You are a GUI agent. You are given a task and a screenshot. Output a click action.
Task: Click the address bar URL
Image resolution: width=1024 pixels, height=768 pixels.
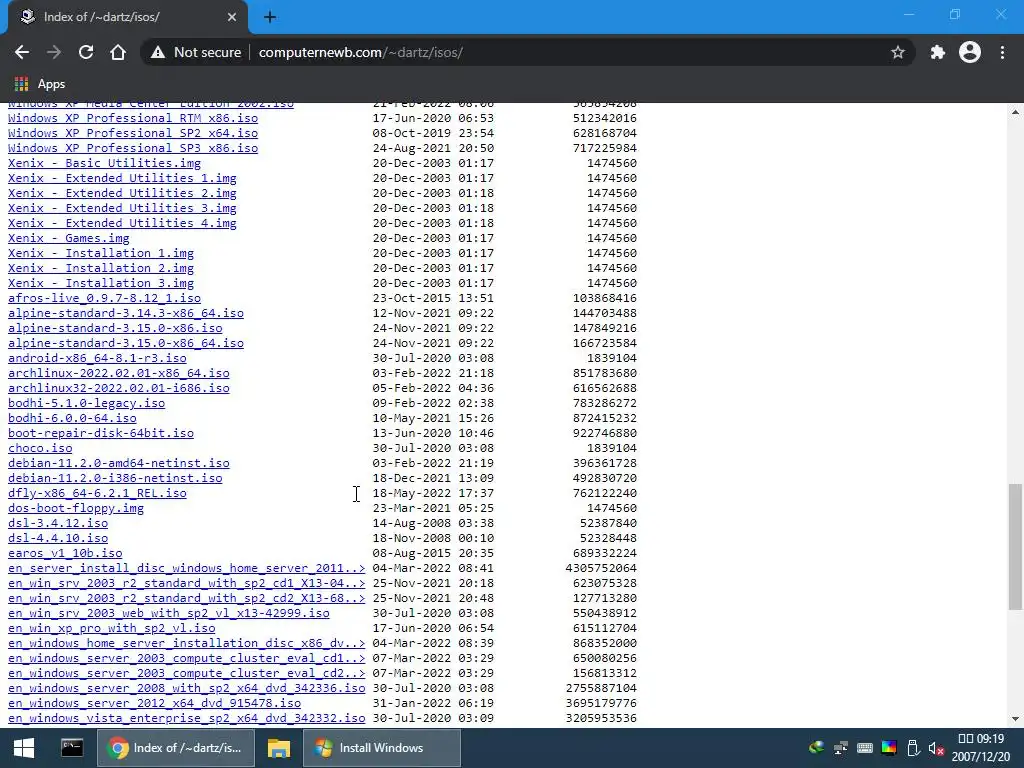pyautogui.click(x=360, y=52)
